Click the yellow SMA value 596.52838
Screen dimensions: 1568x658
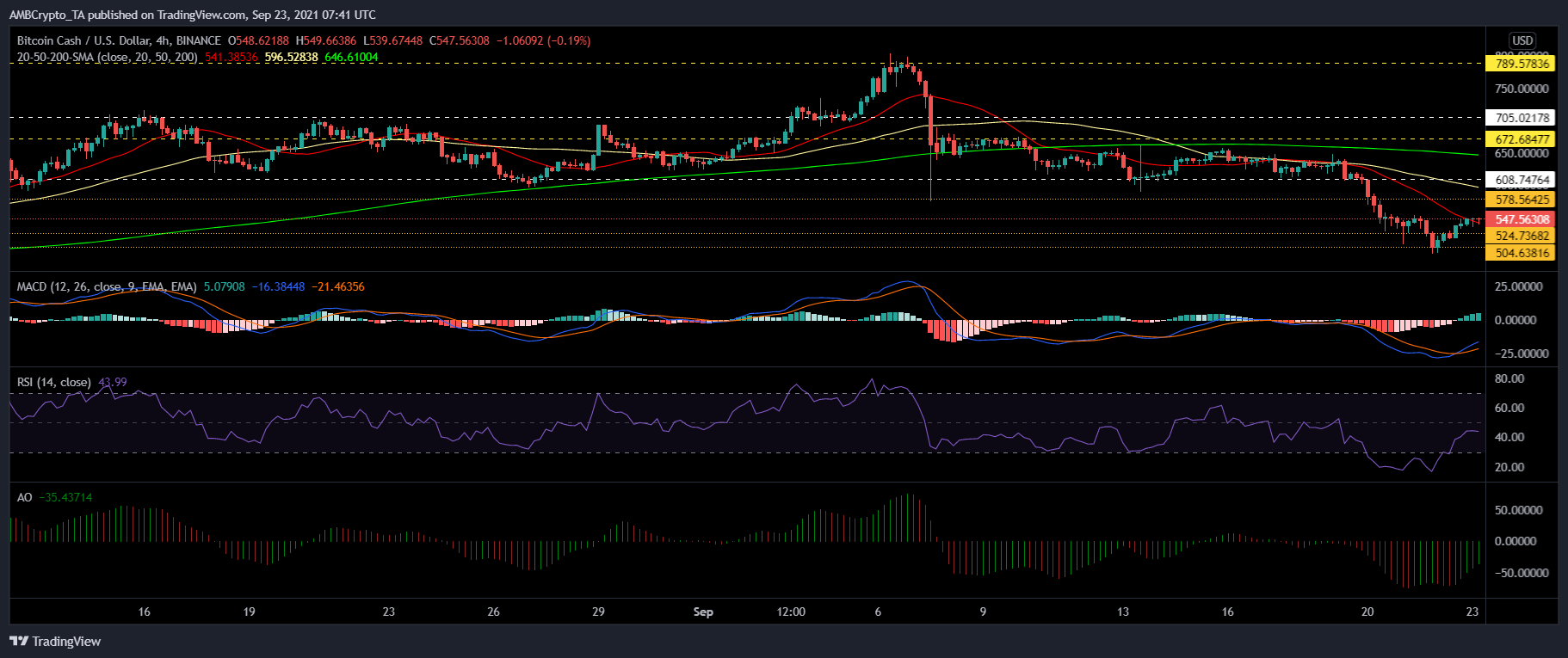291,57
